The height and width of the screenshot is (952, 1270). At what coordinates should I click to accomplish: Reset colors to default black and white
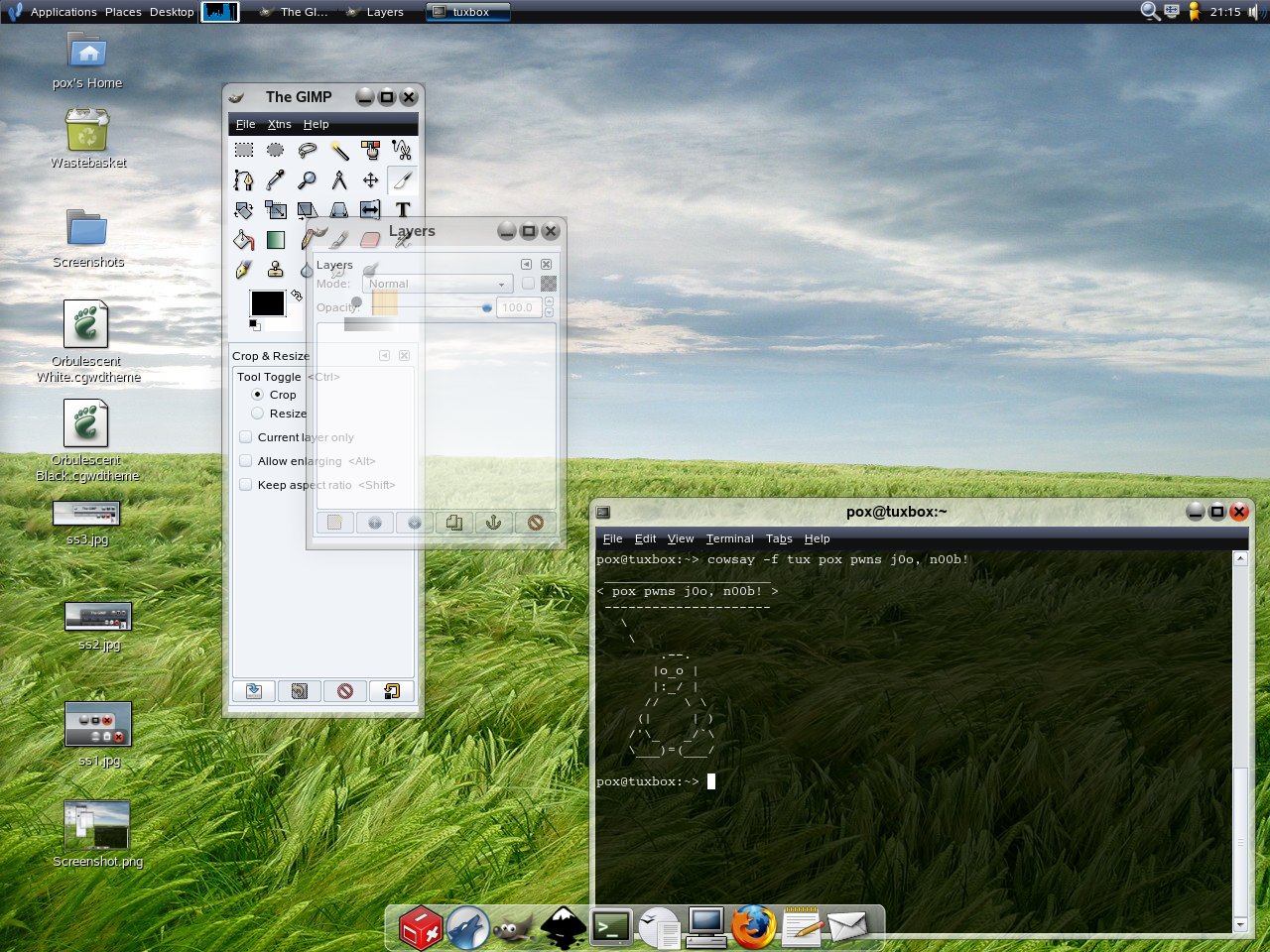254,325
